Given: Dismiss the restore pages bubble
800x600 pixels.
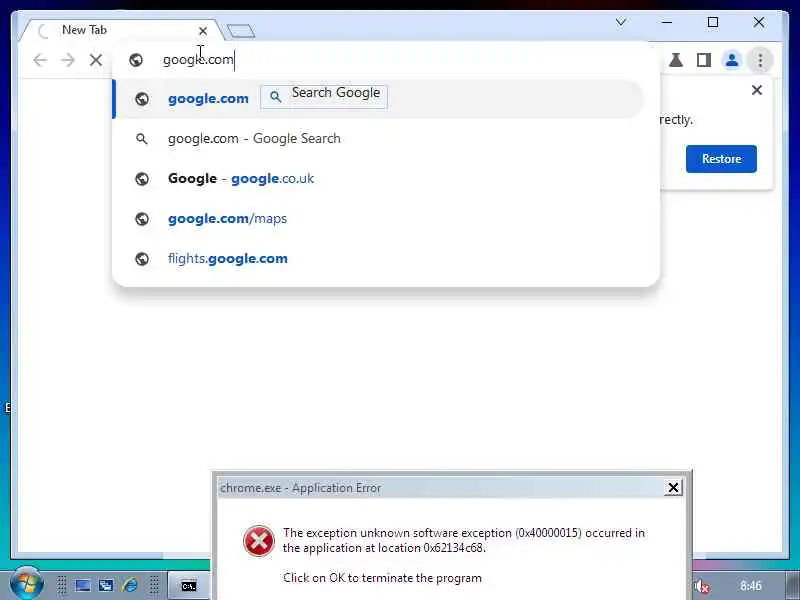Looking at the screenshot, I should [x=757, y=90].
